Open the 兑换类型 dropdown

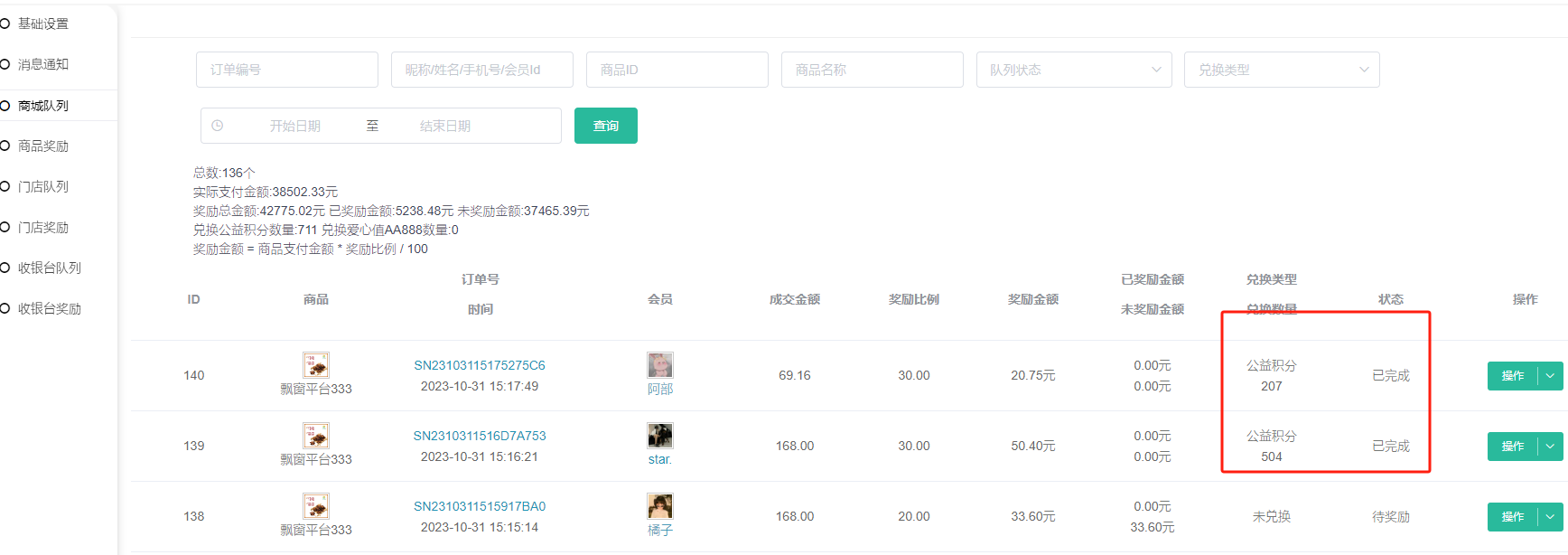coord(1281,70)
